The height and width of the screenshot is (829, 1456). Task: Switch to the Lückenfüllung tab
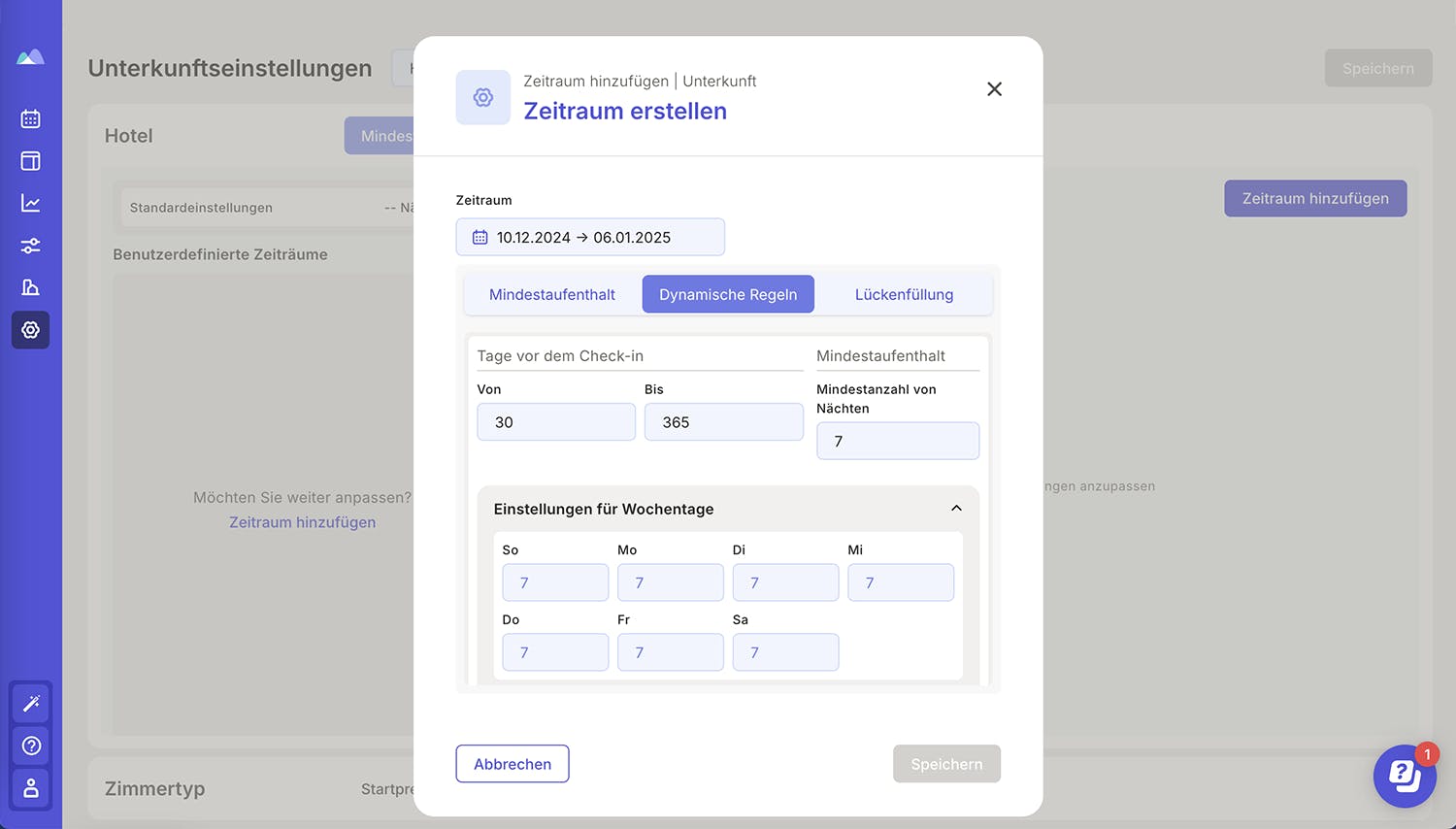[904, 294]
